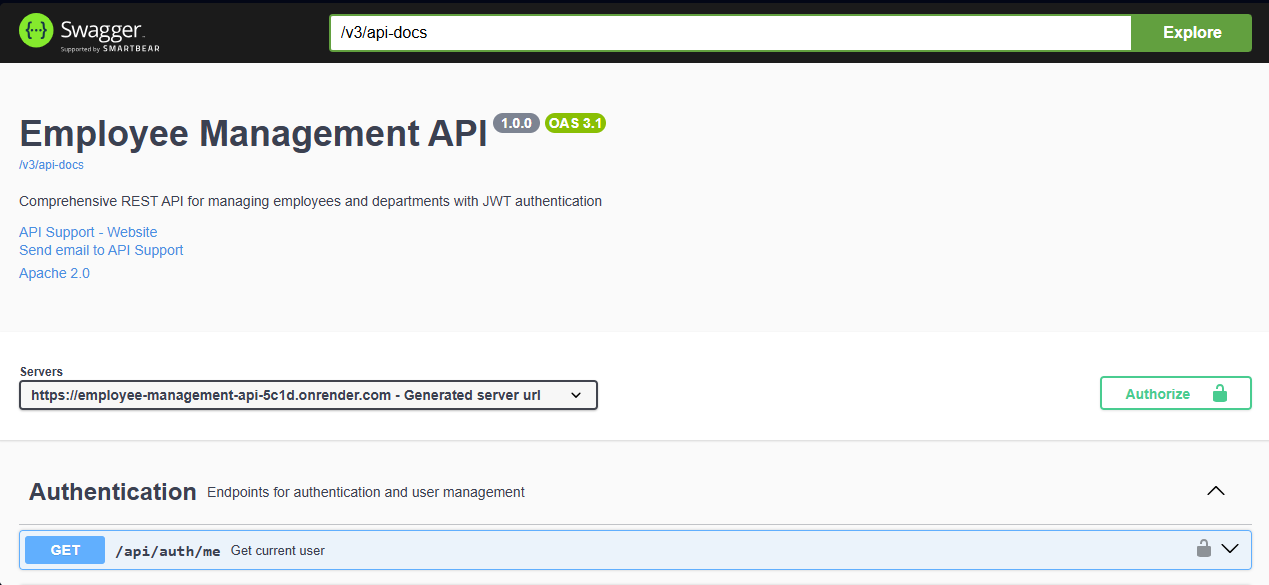Click the magnifying glass in Swagger logo
1269x585 pixels.
(x=36, y=29)
